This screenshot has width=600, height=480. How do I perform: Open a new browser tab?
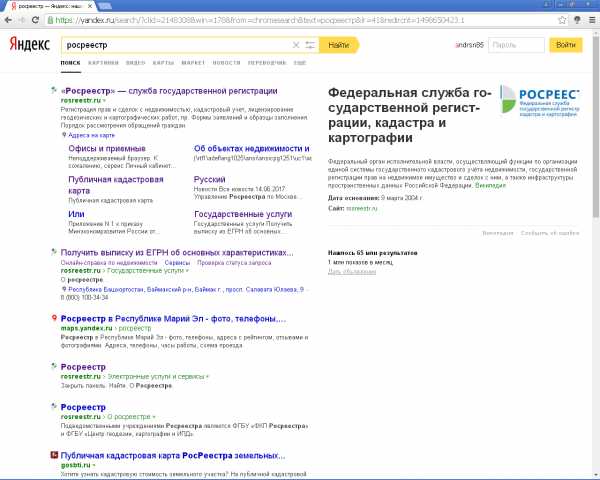pyautogui.click(x=104, y=6)
